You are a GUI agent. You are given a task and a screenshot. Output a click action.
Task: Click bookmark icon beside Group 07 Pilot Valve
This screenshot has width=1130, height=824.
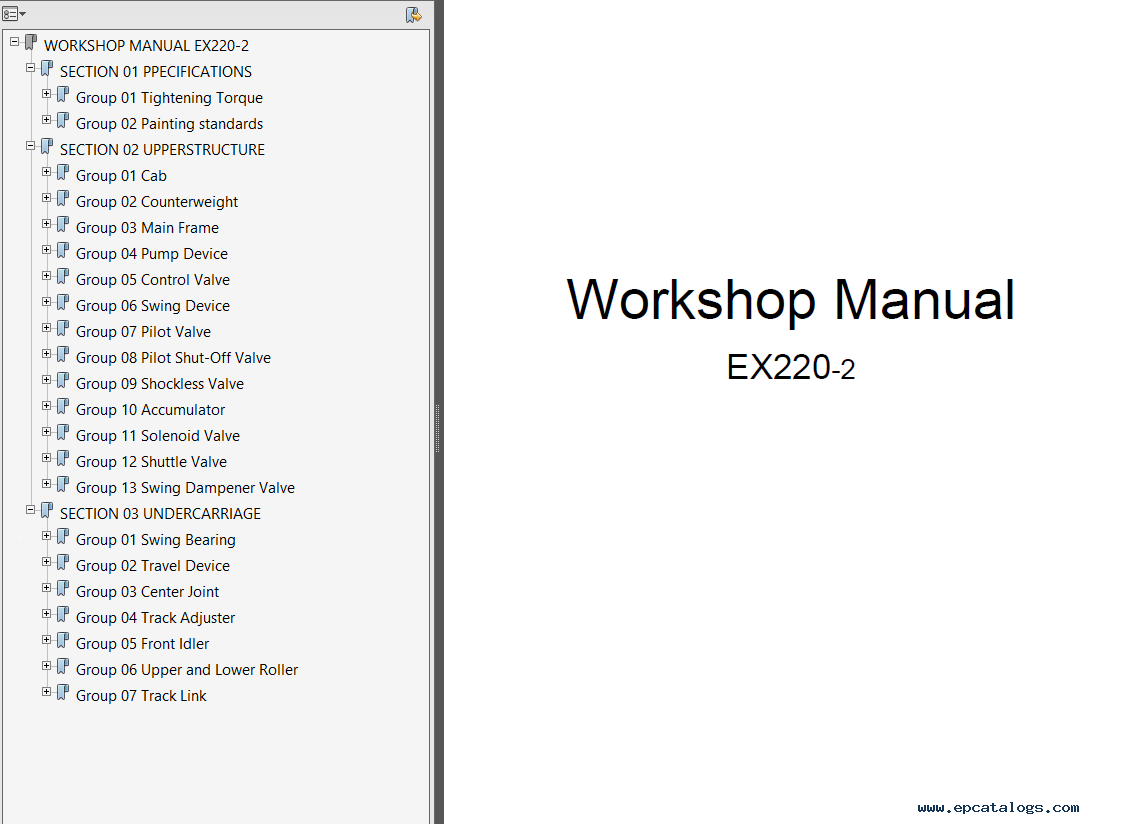[x=63, y=328]
